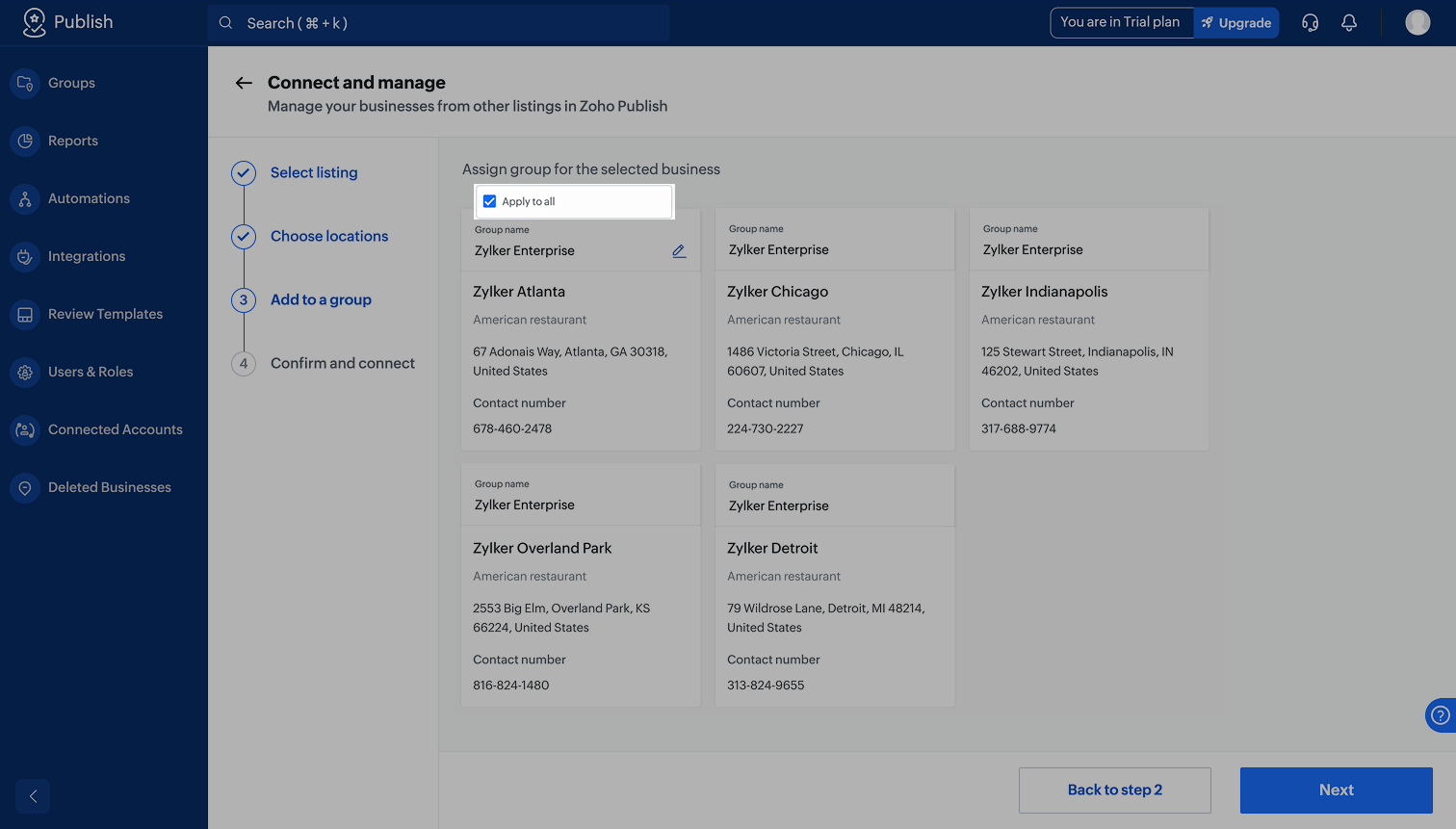Viewport: 1456px width, 829px height.
Task: Click the Next button
Action: click(1336, 790)
